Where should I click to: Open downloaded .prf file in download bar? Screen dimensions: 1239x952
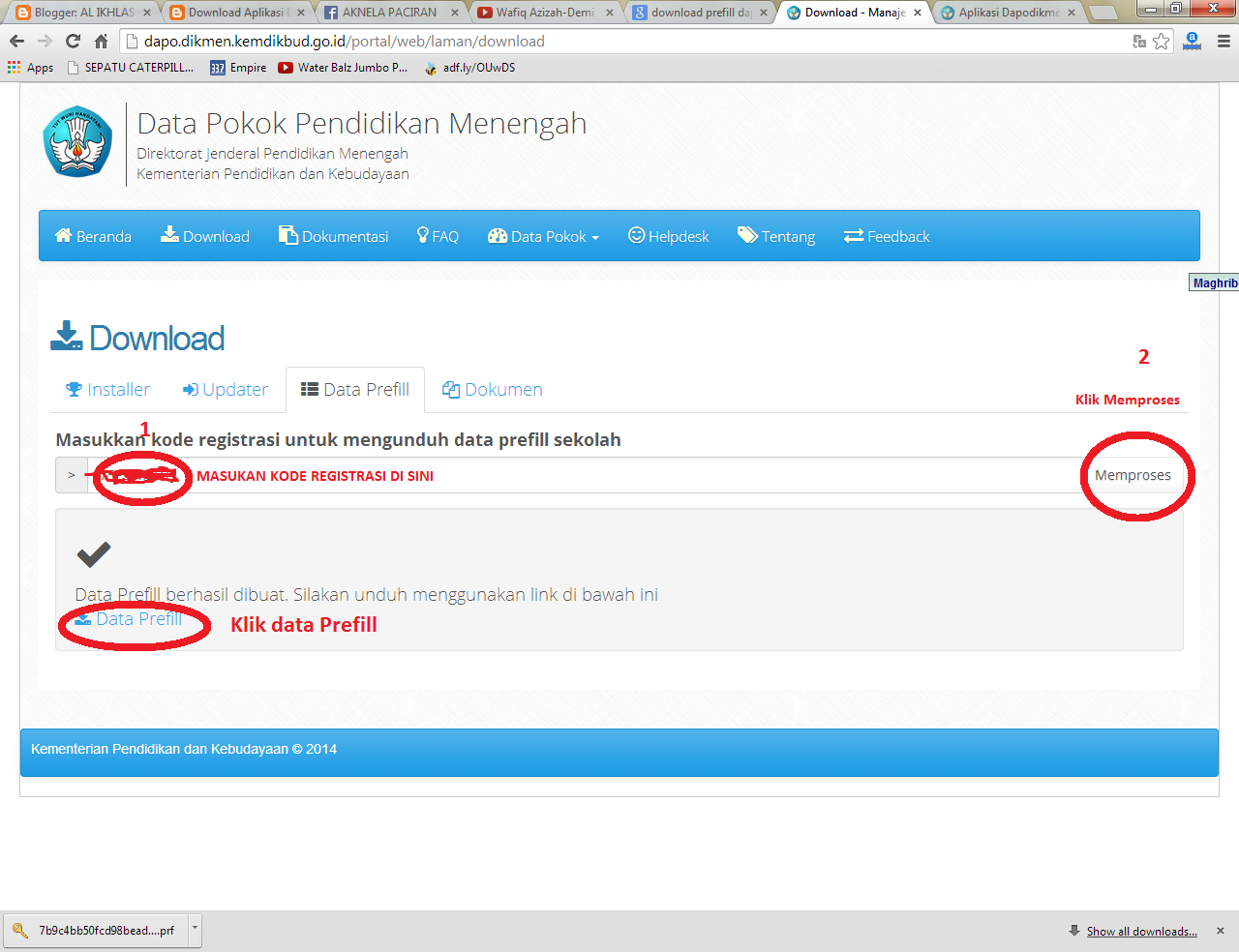pyautogui.click(x=96, y=931)
